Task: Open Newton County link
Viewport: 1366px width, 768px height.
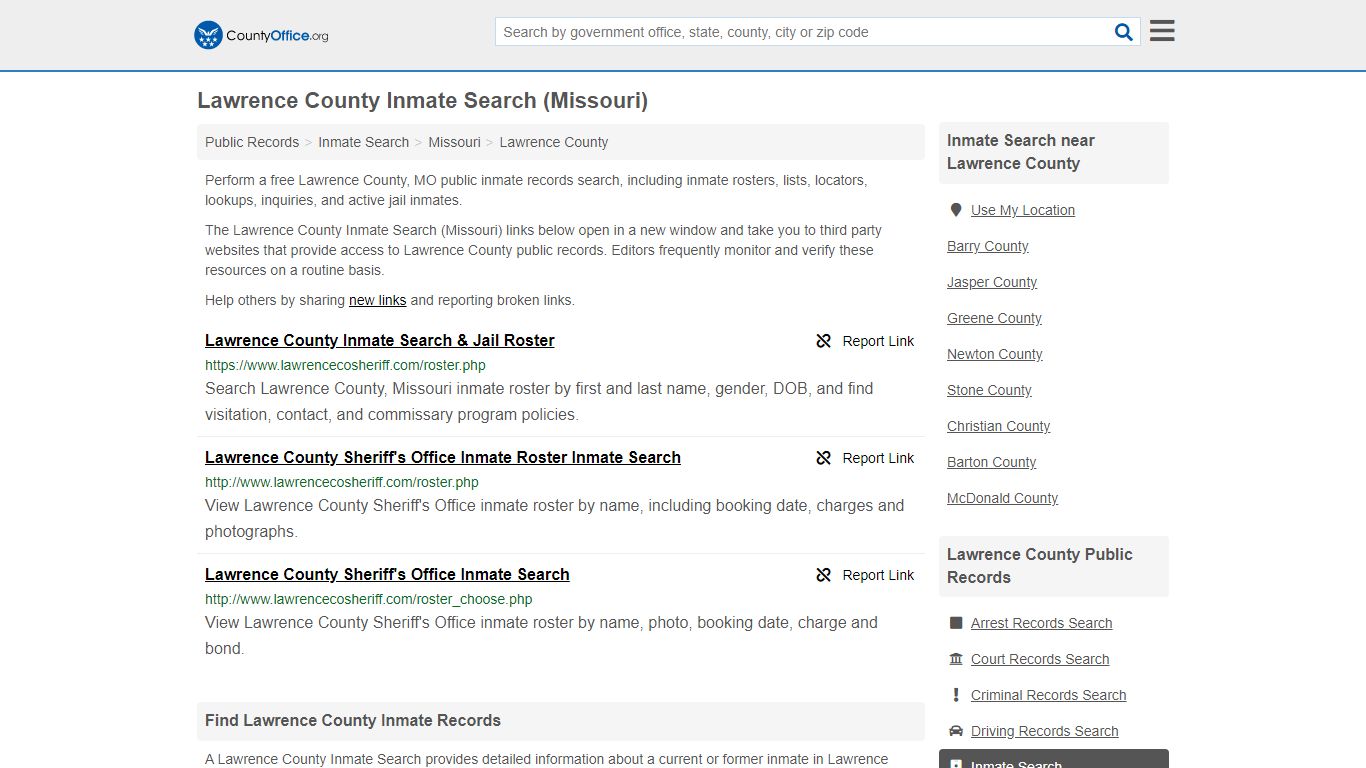Action: point(994,354)
